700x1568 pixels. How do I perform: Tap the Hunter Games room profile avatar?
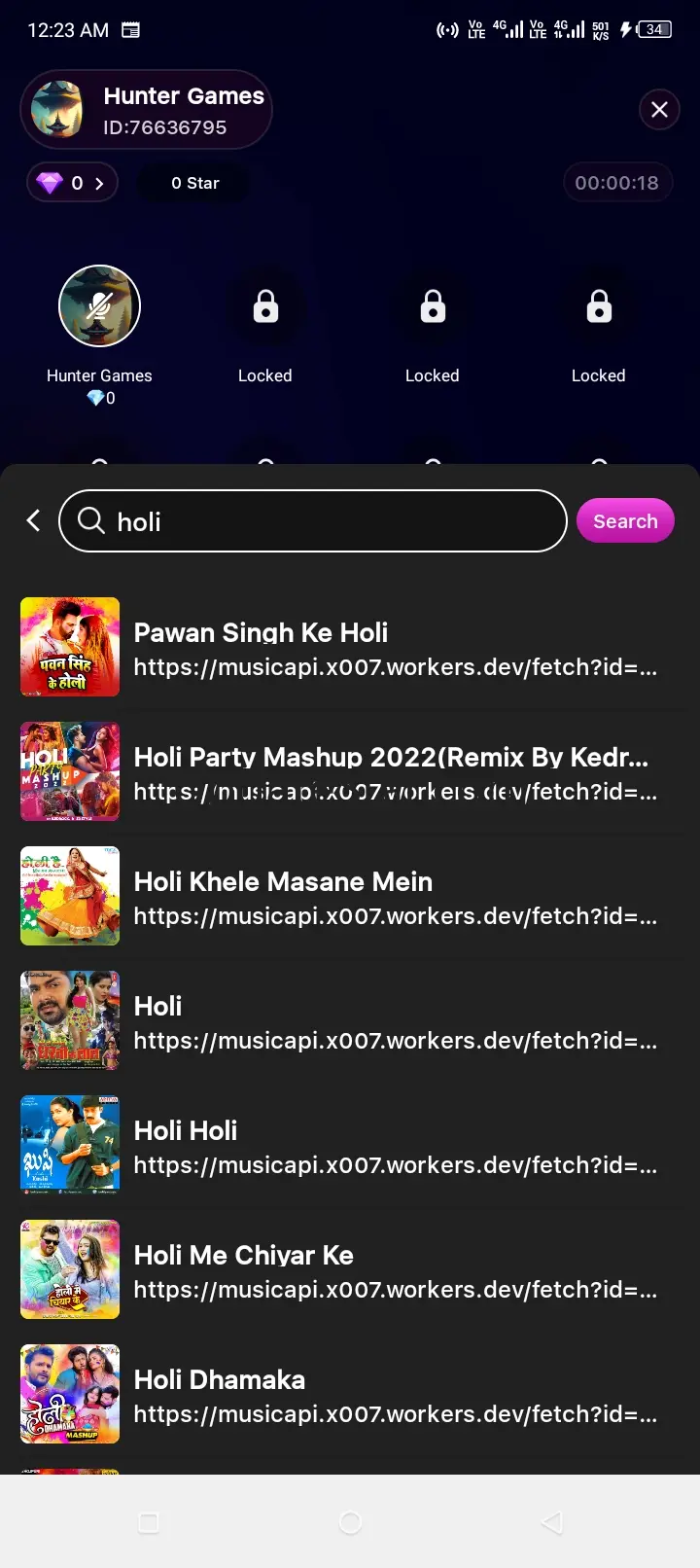57,110
